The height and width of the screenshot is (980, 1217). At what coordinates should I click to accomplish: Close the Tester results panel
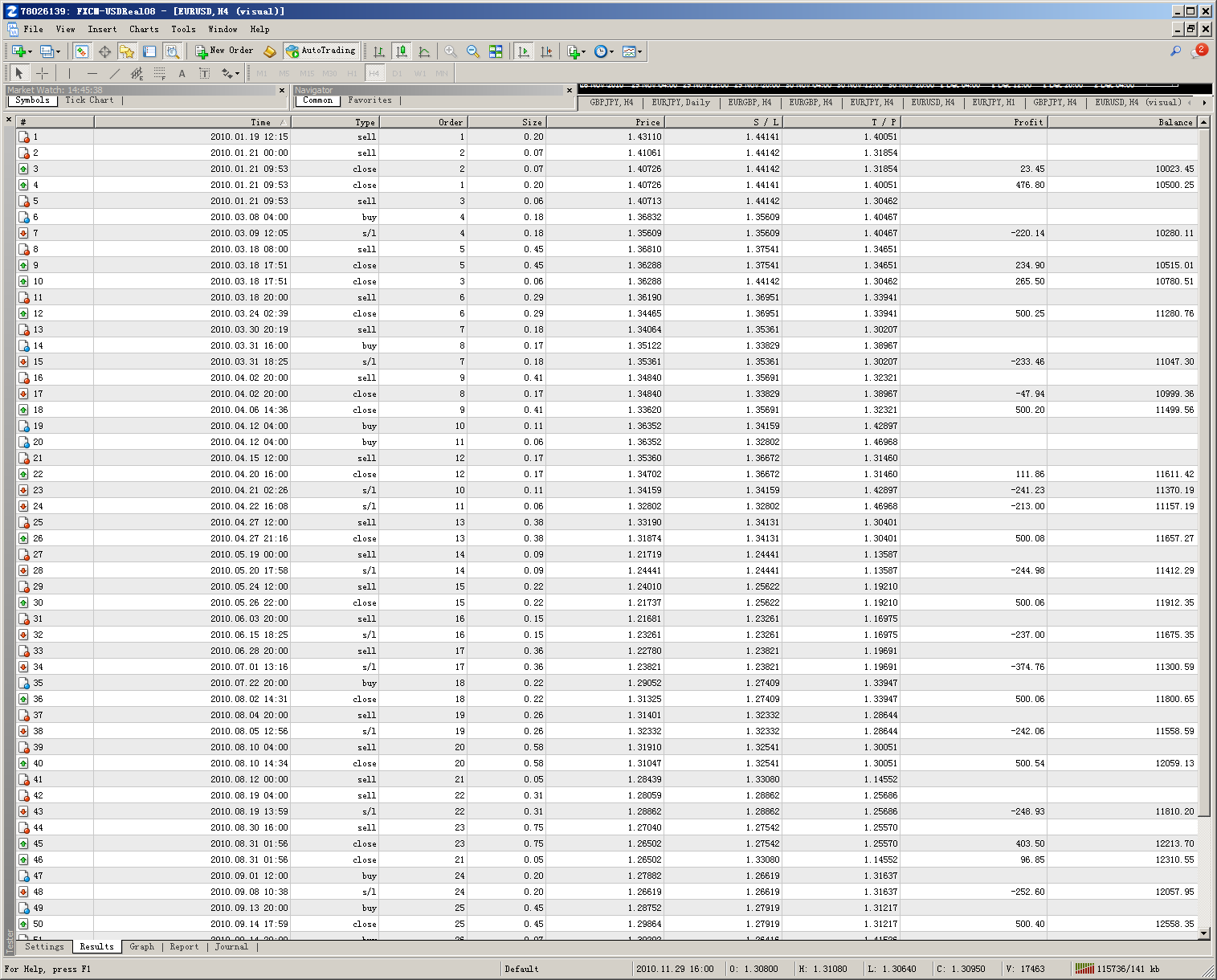[9, 120]
